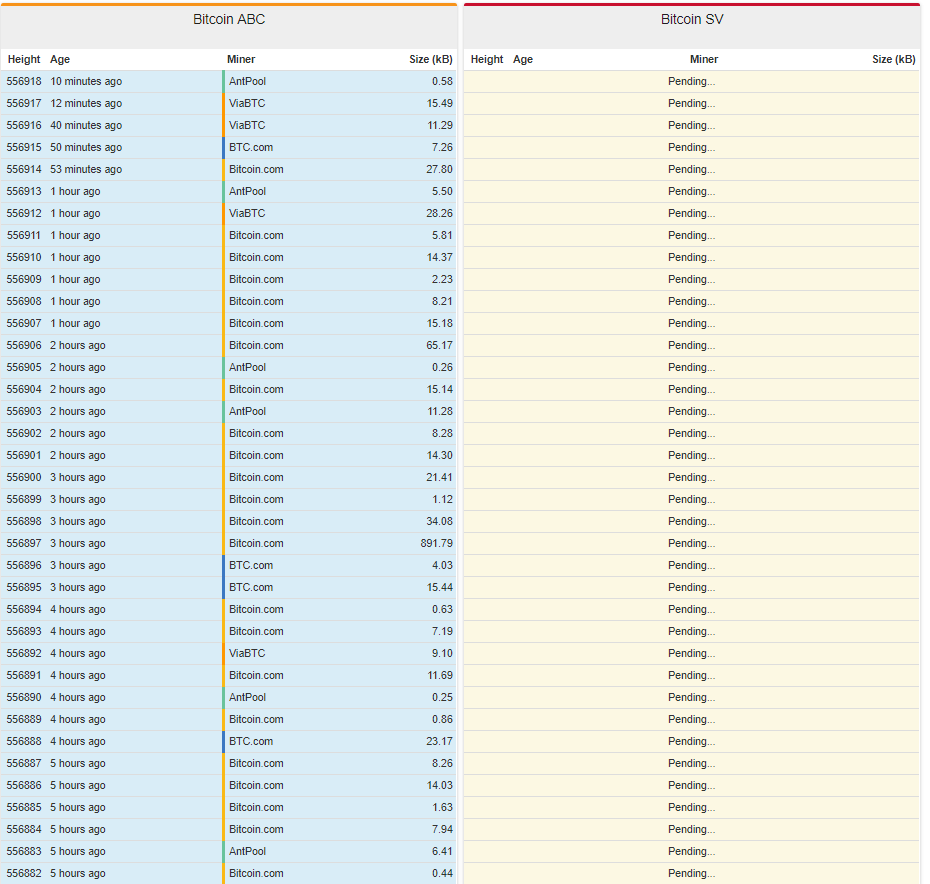Click the '40 minutes ago' age cell
The height and width of the screenshot is (884, 930).
(x=86, y=125)
